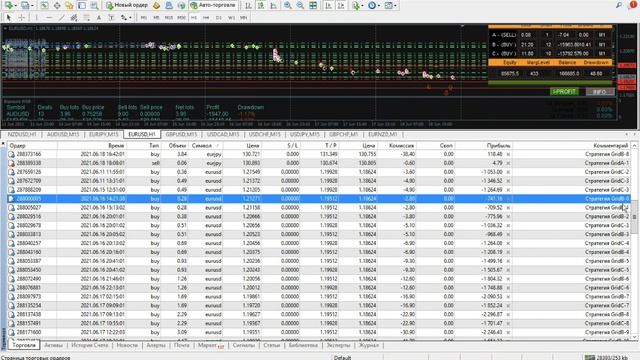Open the Navigator panel icon

point(69,5)
